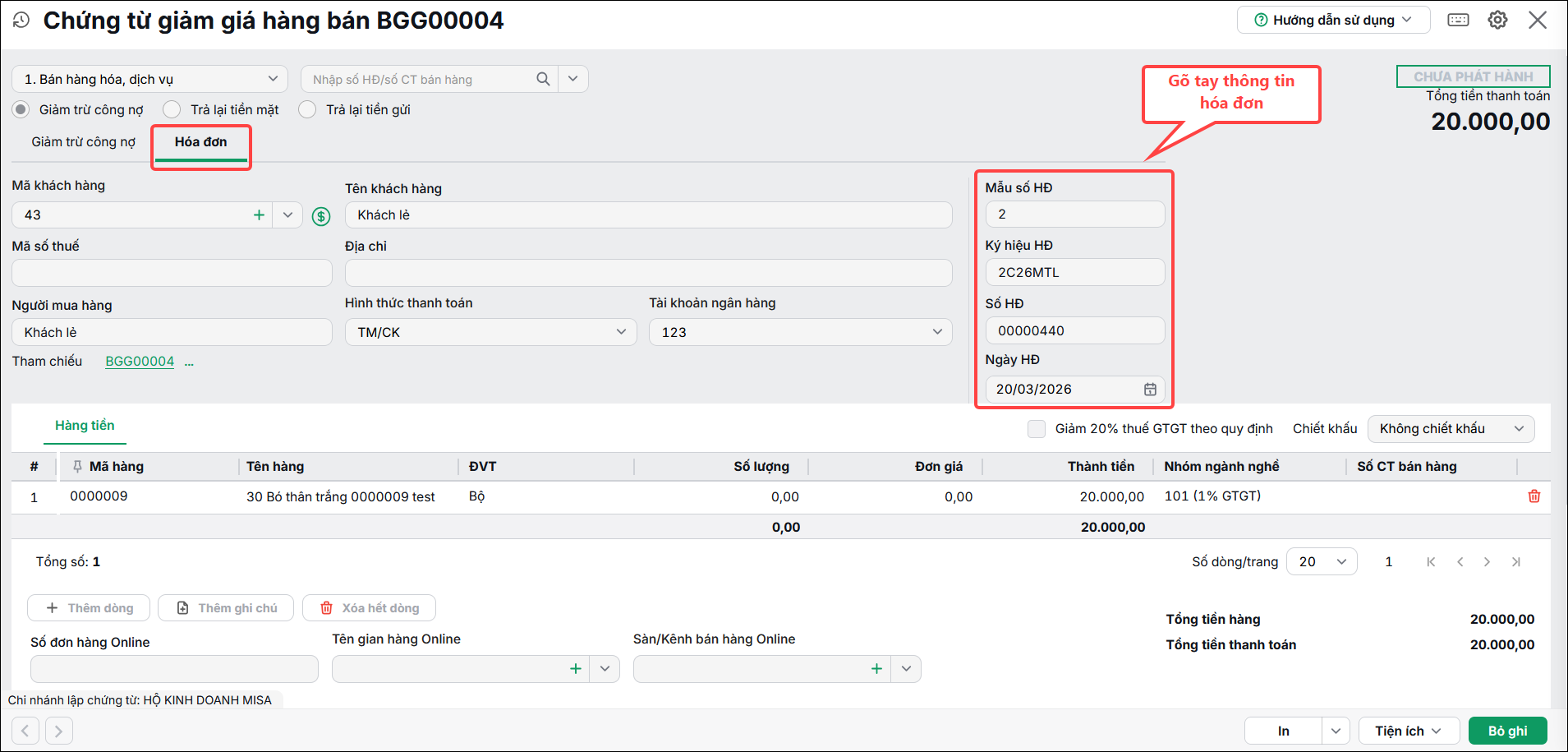Open reference link BGG00004
The image size is (1568, 752).
tap(140, 362)
